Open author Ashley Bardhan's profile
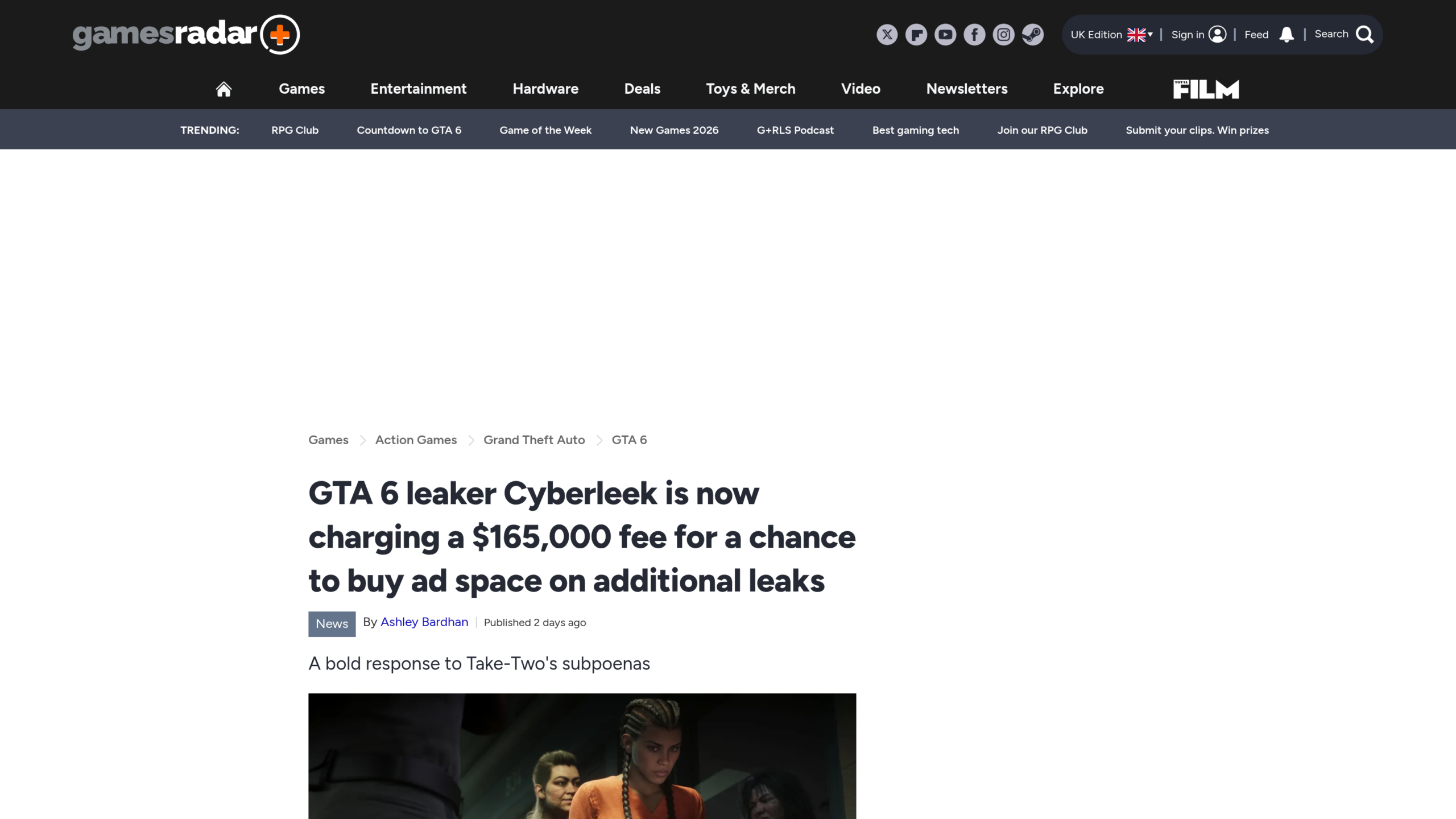The height and width of the screenshot is (819, 1456). [424, 622]
